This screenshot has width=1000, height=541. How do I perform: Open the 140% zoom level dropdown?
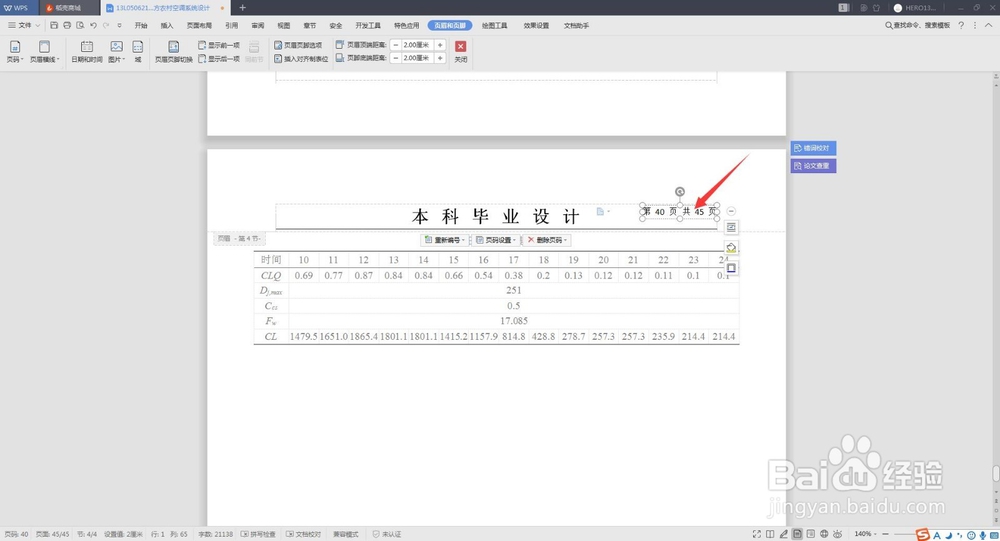865,534
